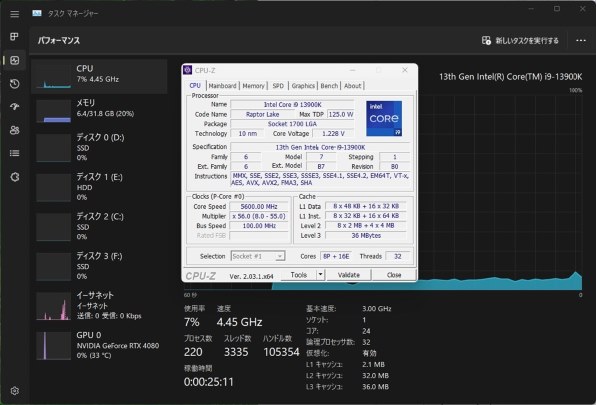The width and height of the screenshot is (596, 405).
Task: Open the Processes page icon in sidebar
Action: (x=14, y=36)
